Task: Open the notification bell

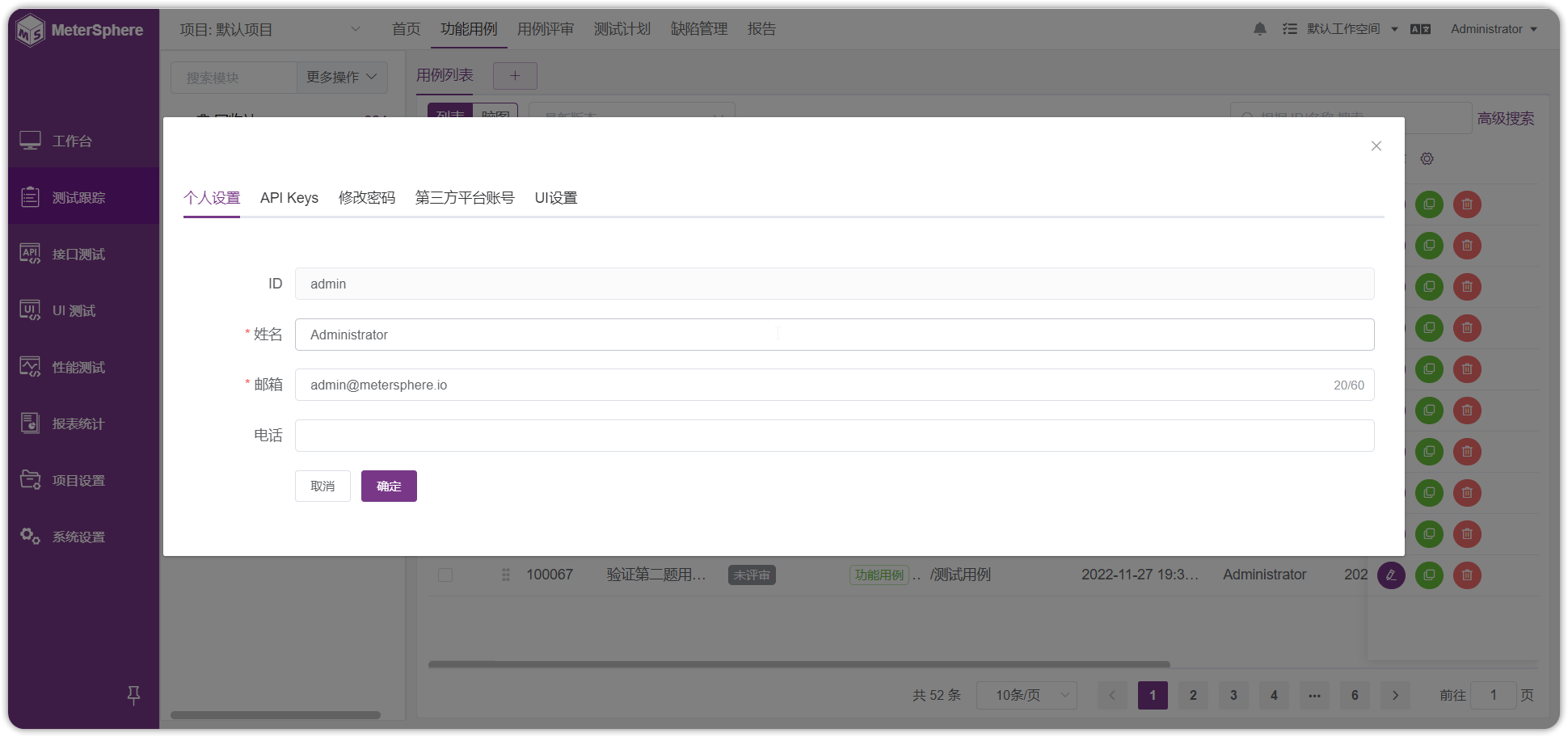Action: click(1259, 29)
